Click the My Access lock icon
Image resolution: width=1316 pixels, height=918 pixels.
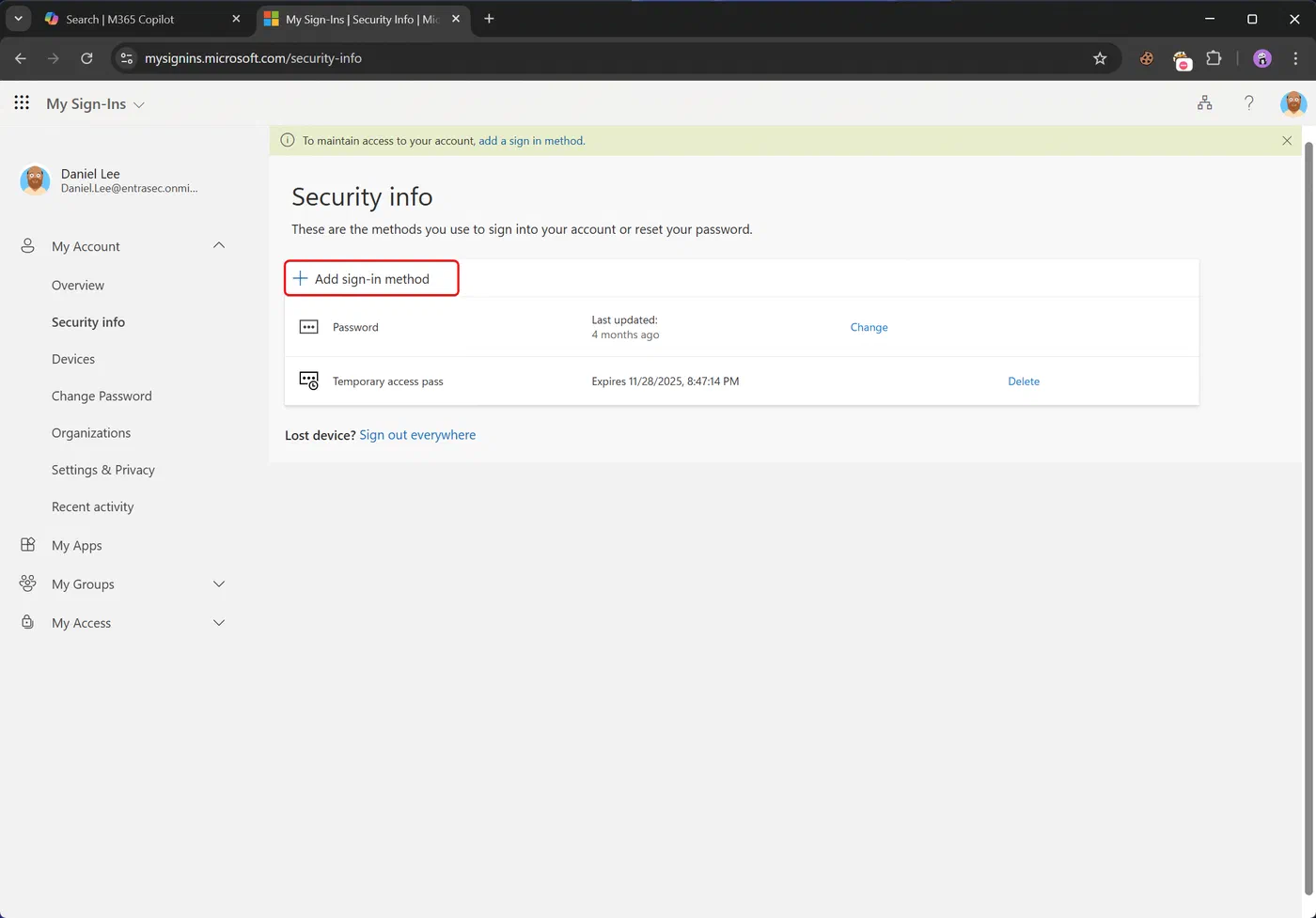[x=28, y=622]
